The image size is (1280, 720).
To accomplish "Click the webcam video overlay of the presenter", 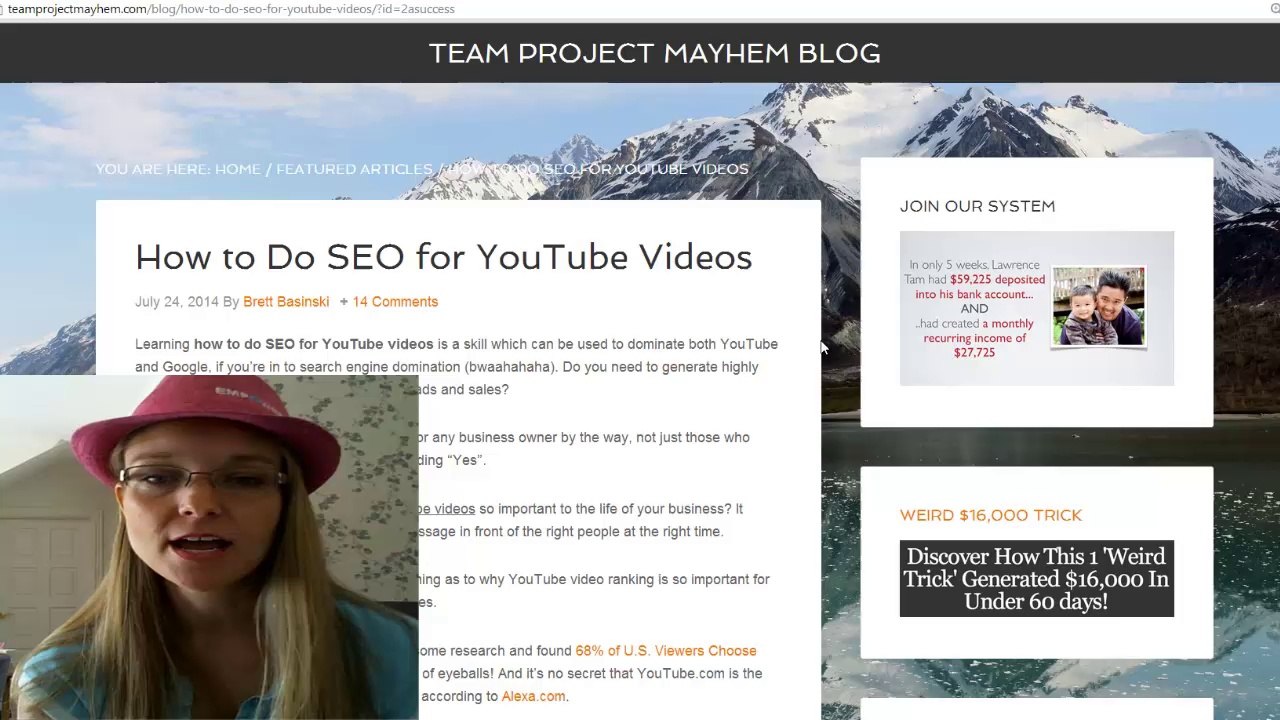I will pos(209,547).
